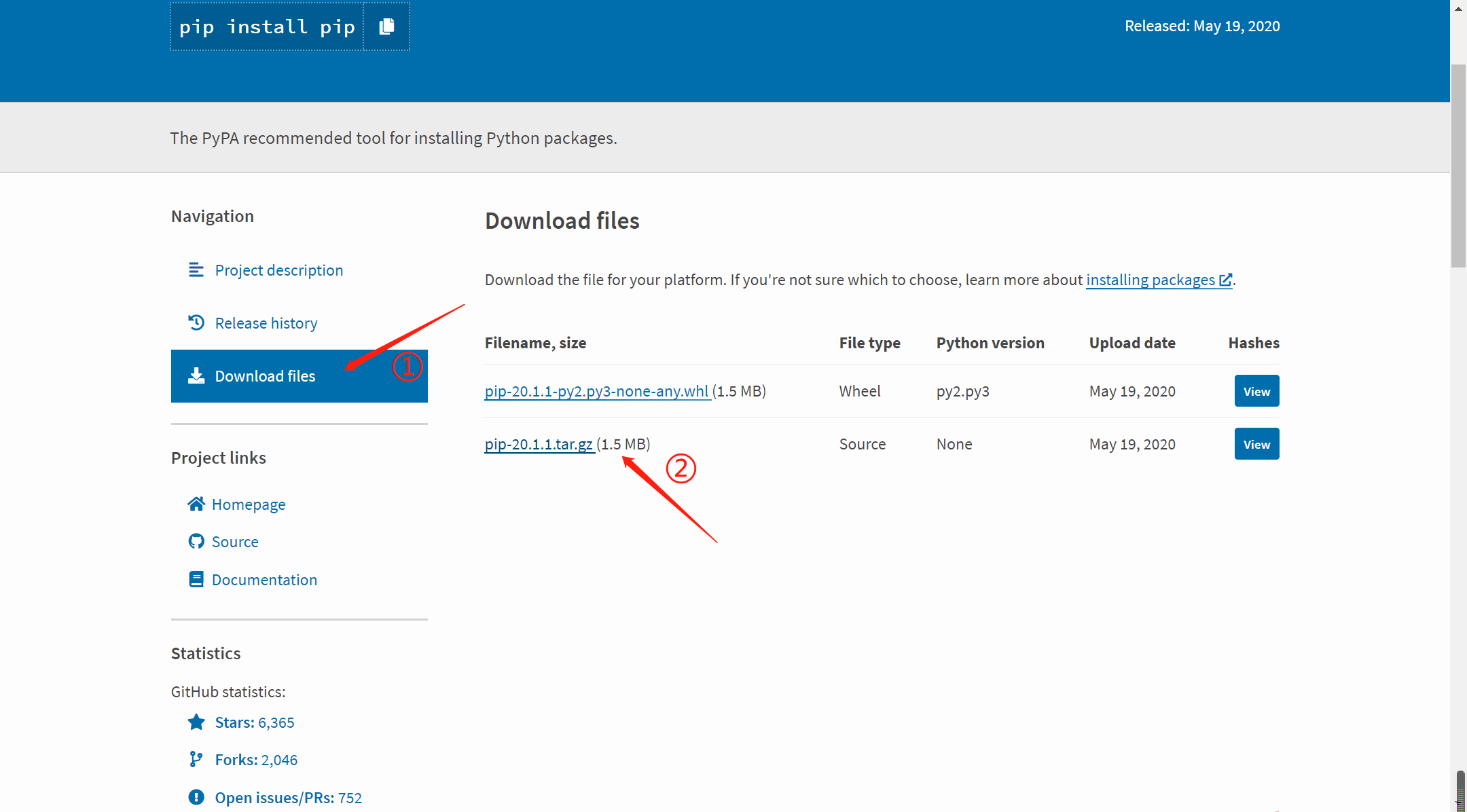The width and height of the screenshot is (1467, 812).
Task: Download the pip-20.1.1.tar.gz source file
Action: [539, 444]
